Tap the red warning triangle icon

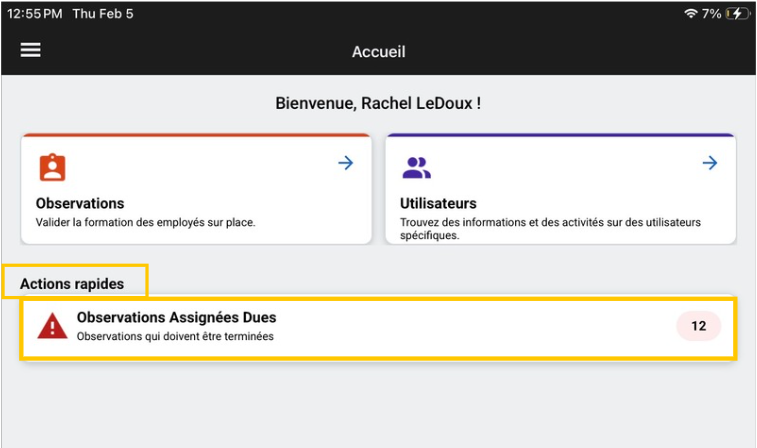click(52, 326)
